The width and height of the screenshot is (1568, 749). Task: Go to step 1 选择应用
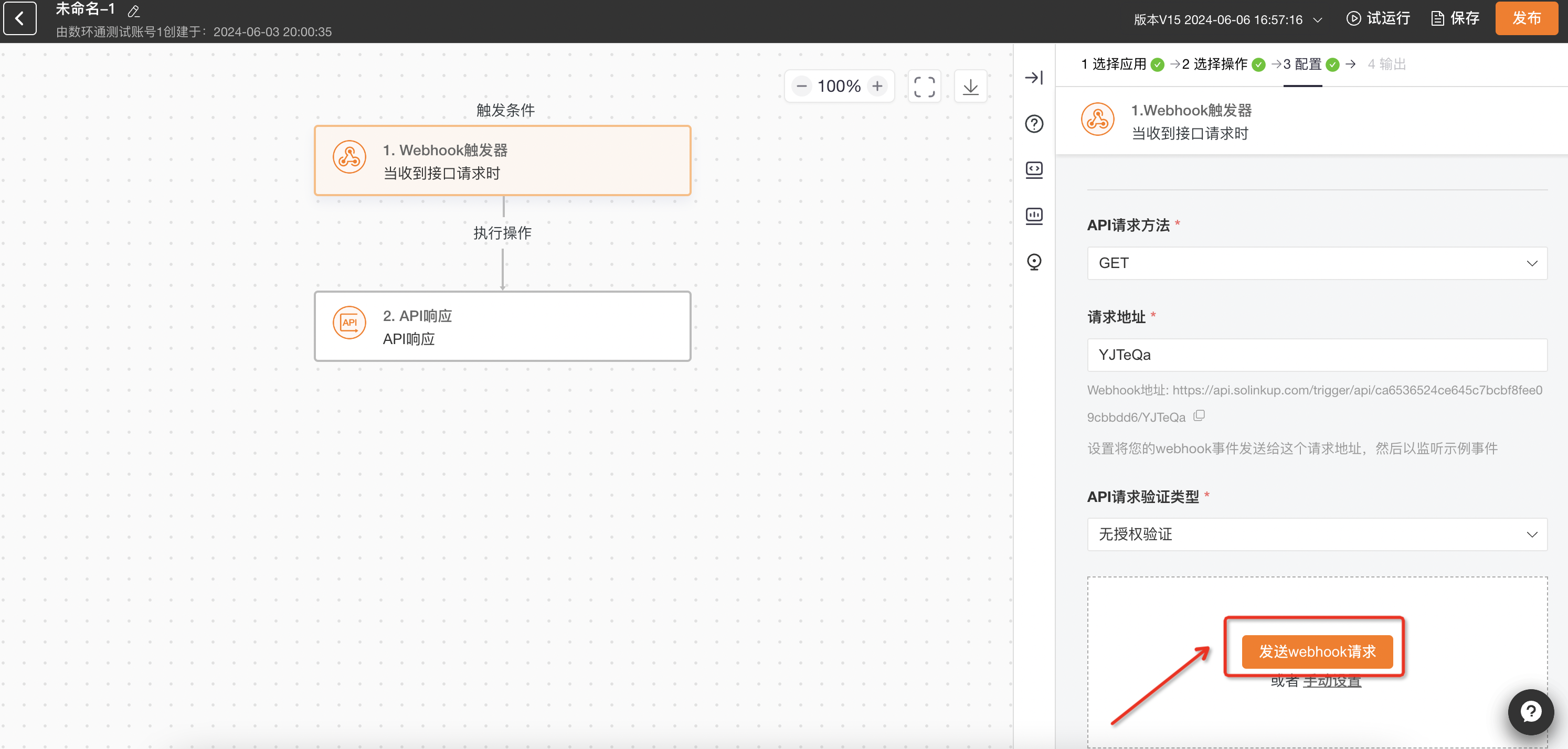(x=1122, y=64)
